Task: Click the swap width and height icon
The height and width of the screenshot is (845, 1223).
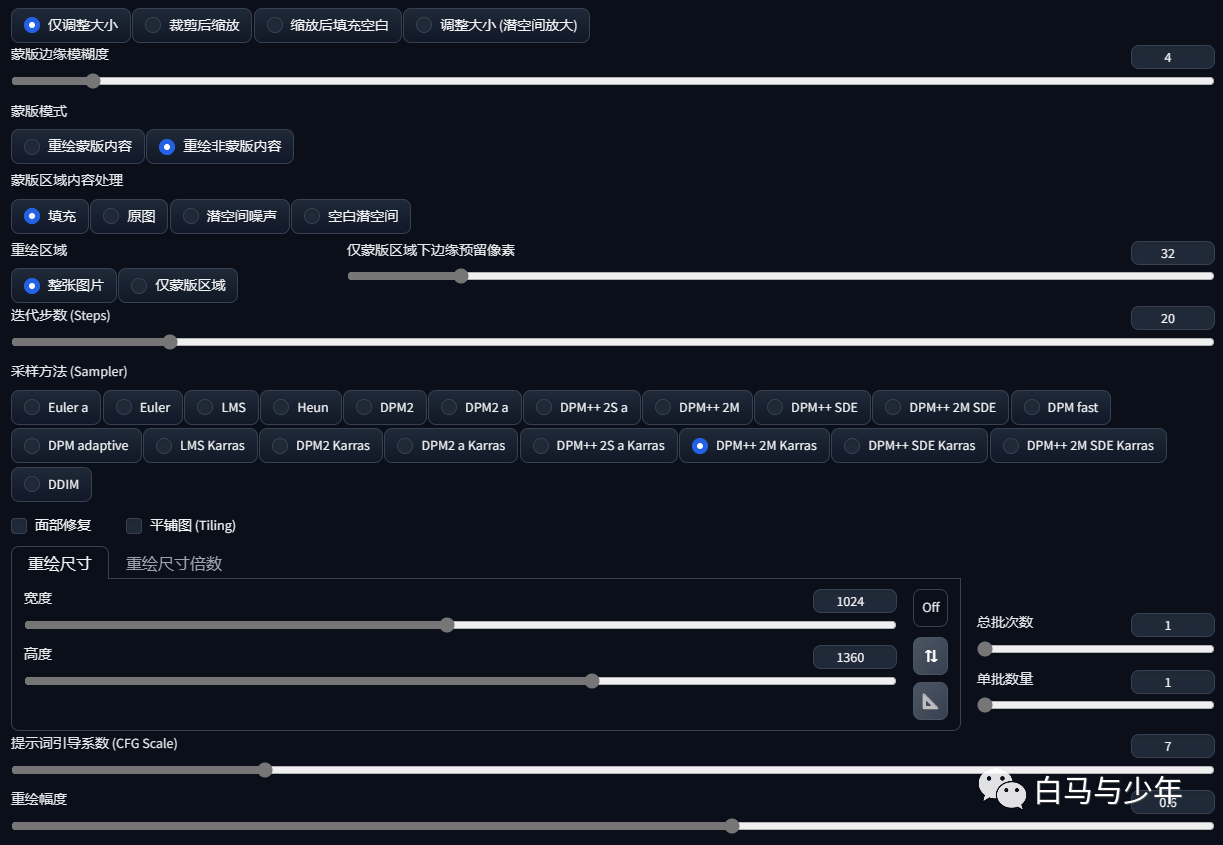Action: click(x=930, y=656)
